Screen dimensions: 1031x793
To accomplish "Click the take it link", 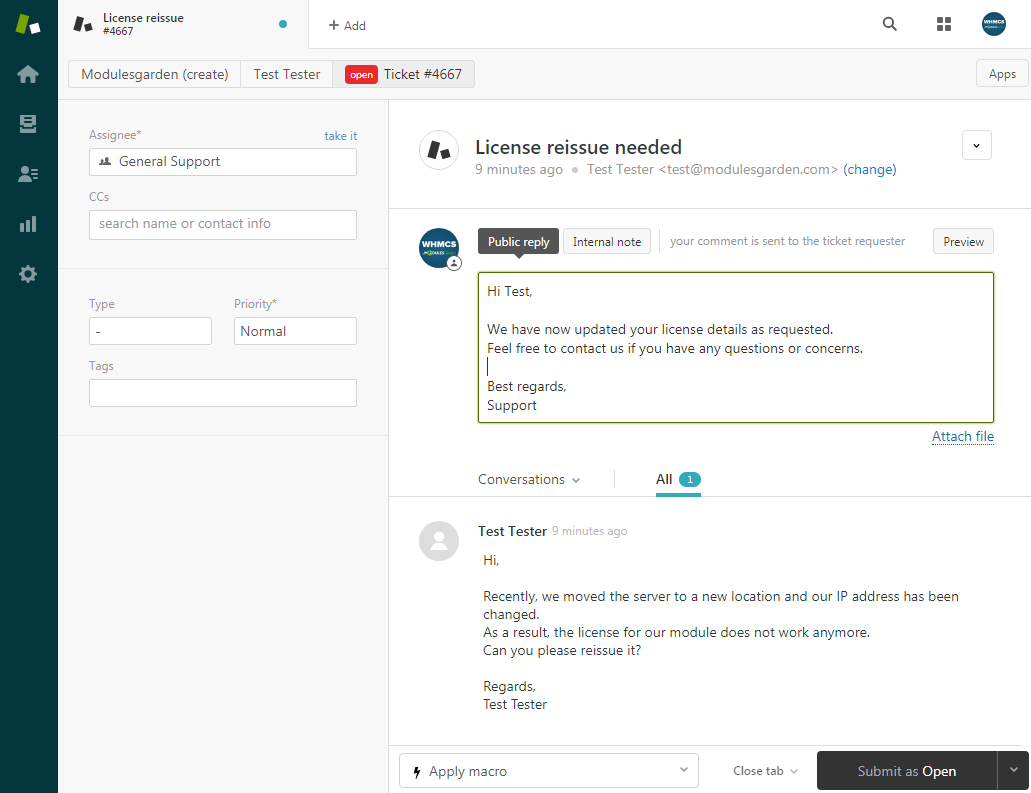I will [x=341, y=135].
